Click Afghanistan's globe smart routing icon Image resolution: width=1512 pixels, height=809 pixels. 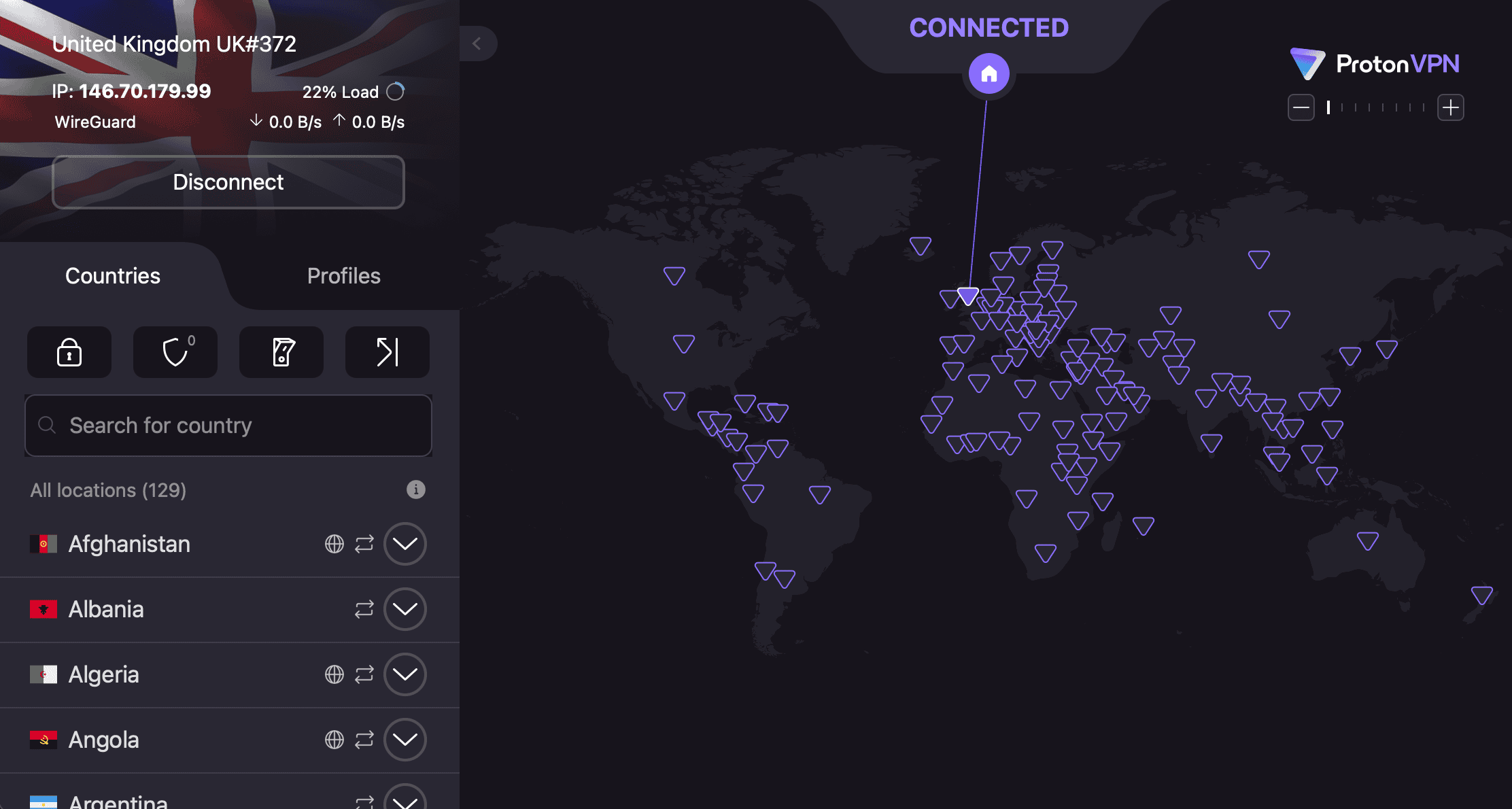pyautogui.click(x=334, y=544)
